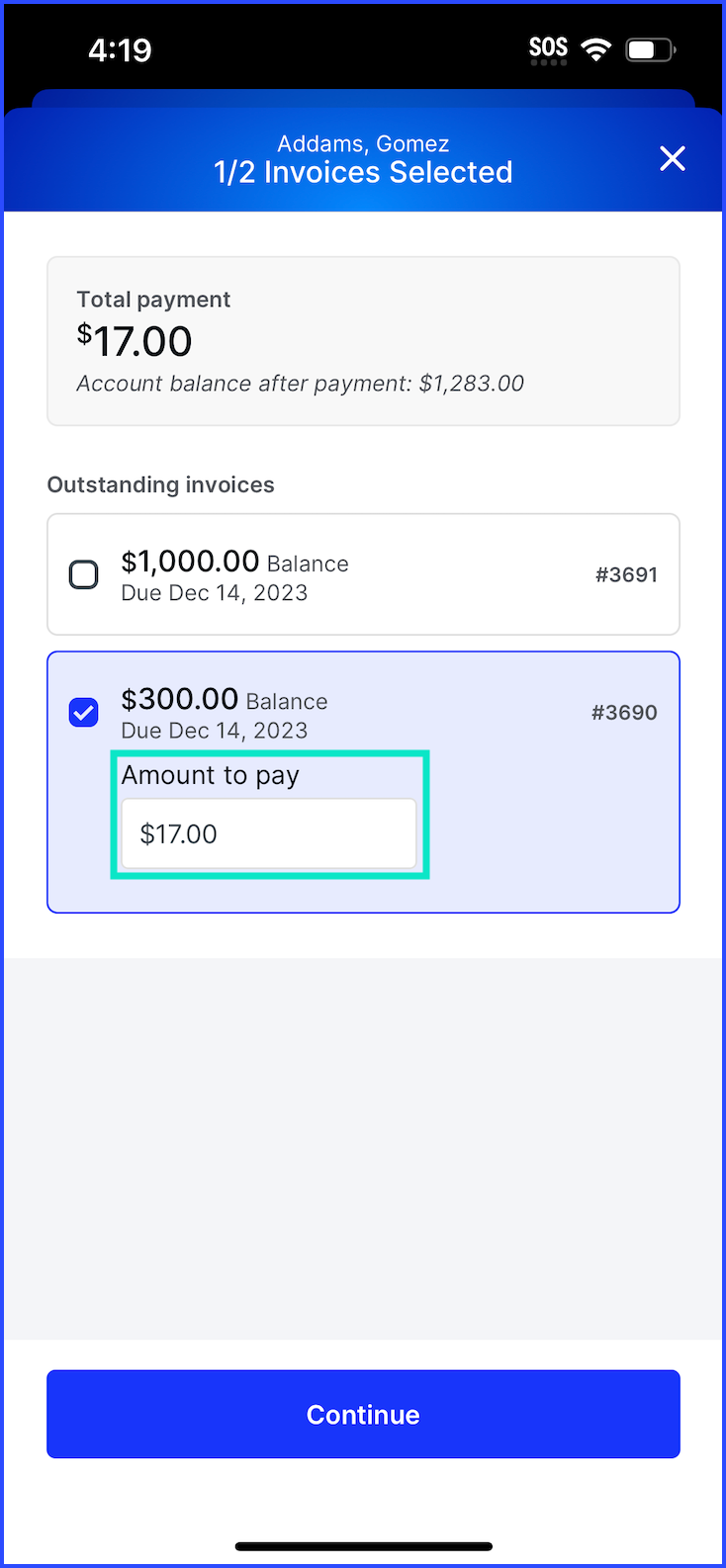Tap the $1,000.00 Balance text
Viewport: 726px width, 1568px height.
pos(234,562)
